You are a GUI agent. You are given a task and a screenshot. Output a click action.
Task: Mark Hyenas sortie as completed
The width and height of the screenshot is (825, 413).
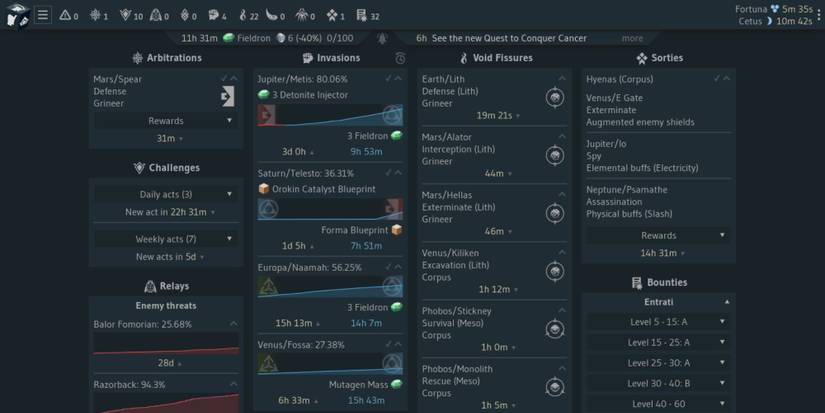pos(717,78)
